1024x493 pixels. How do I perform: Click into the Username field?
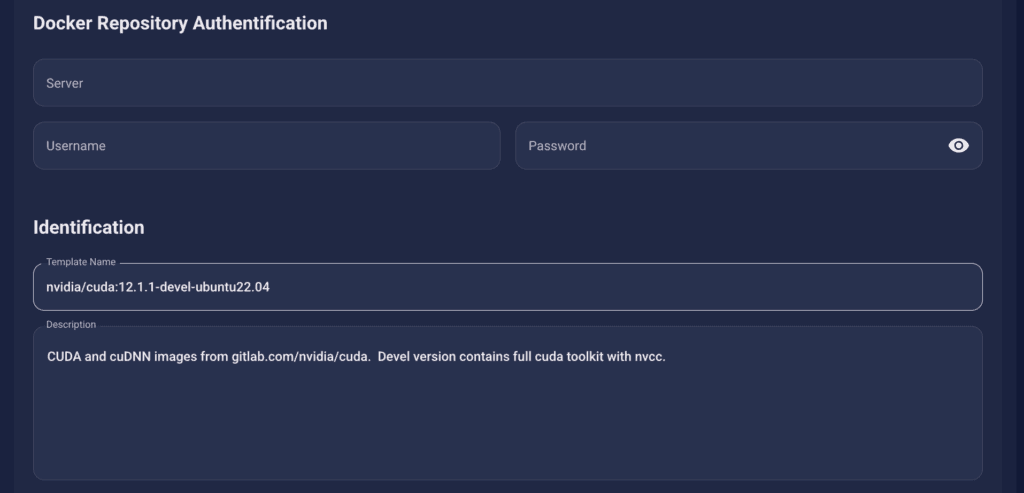point(266,146)
